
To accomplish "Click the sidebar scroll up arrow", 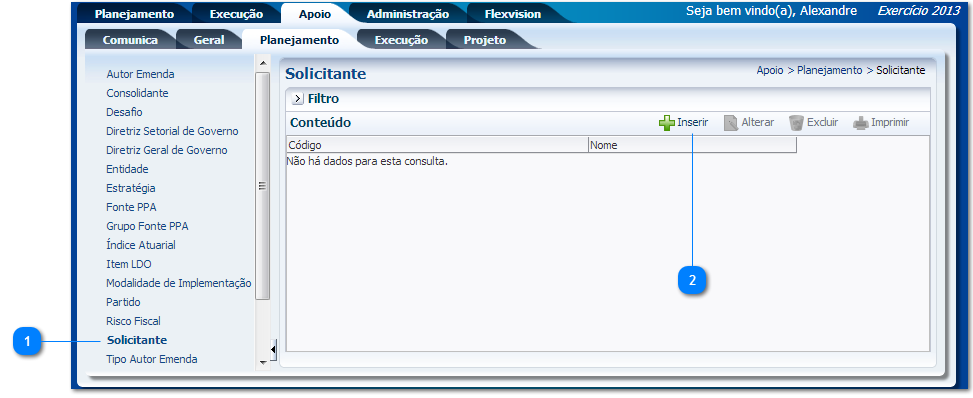I will [x=262, y=63].
